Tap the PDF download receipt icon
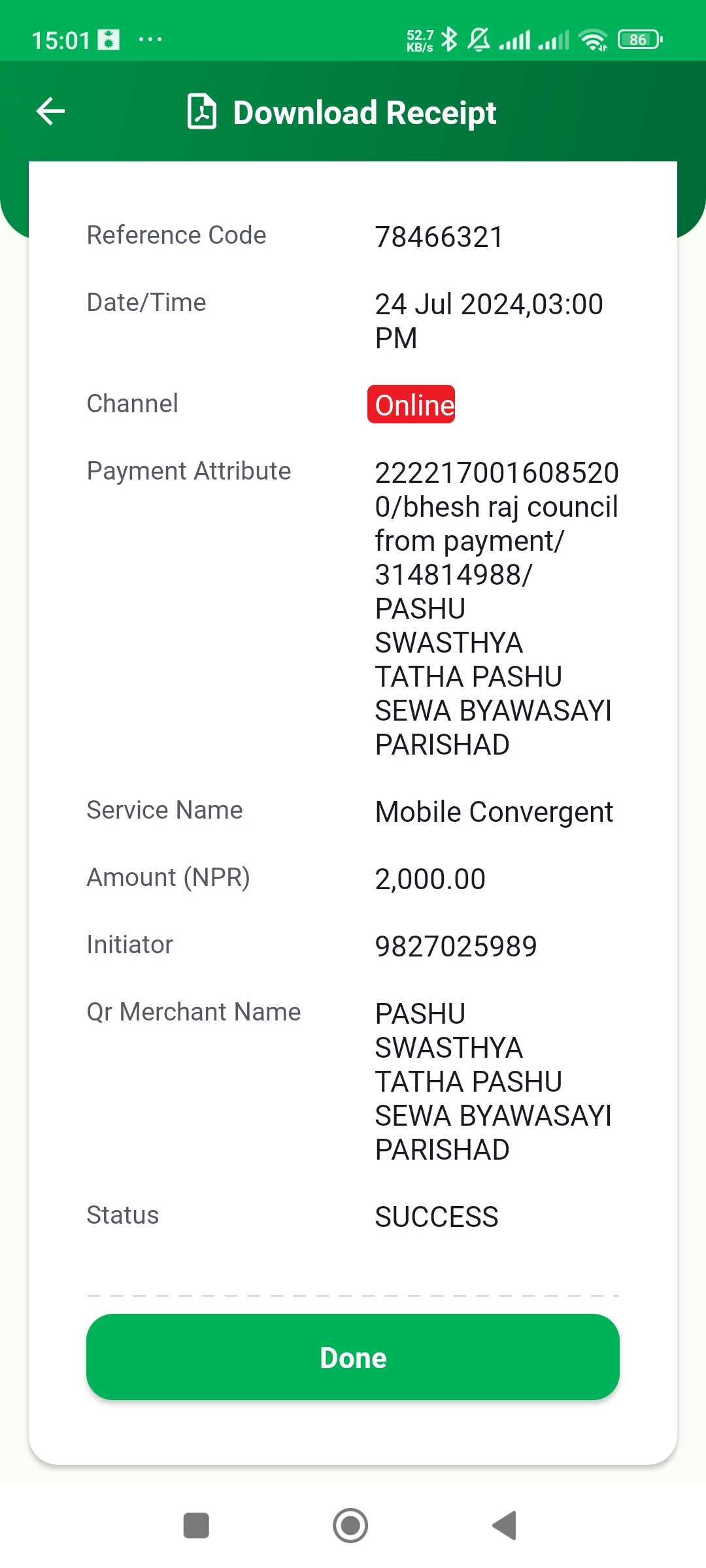706x1568 pixels. pos(202,112)
